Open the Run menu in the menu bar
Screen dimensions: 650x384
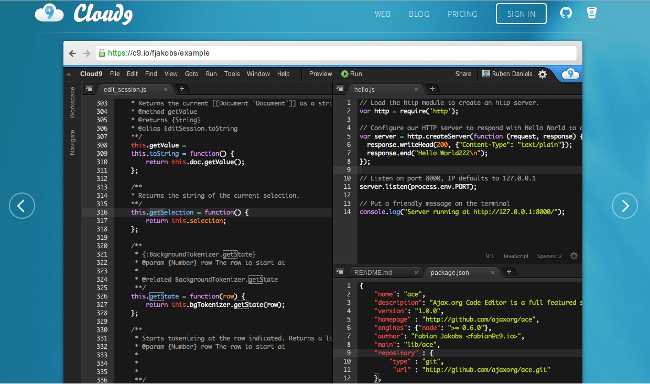coord(211,74)
